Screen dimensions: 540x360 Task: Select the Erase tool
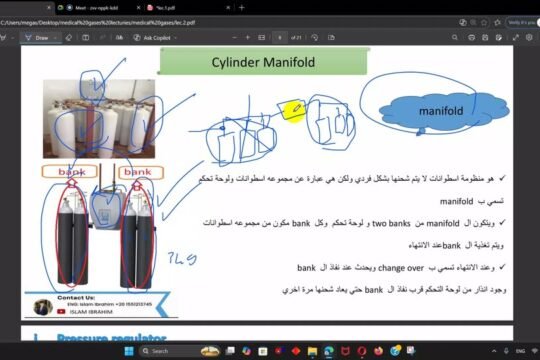point(69,38)
